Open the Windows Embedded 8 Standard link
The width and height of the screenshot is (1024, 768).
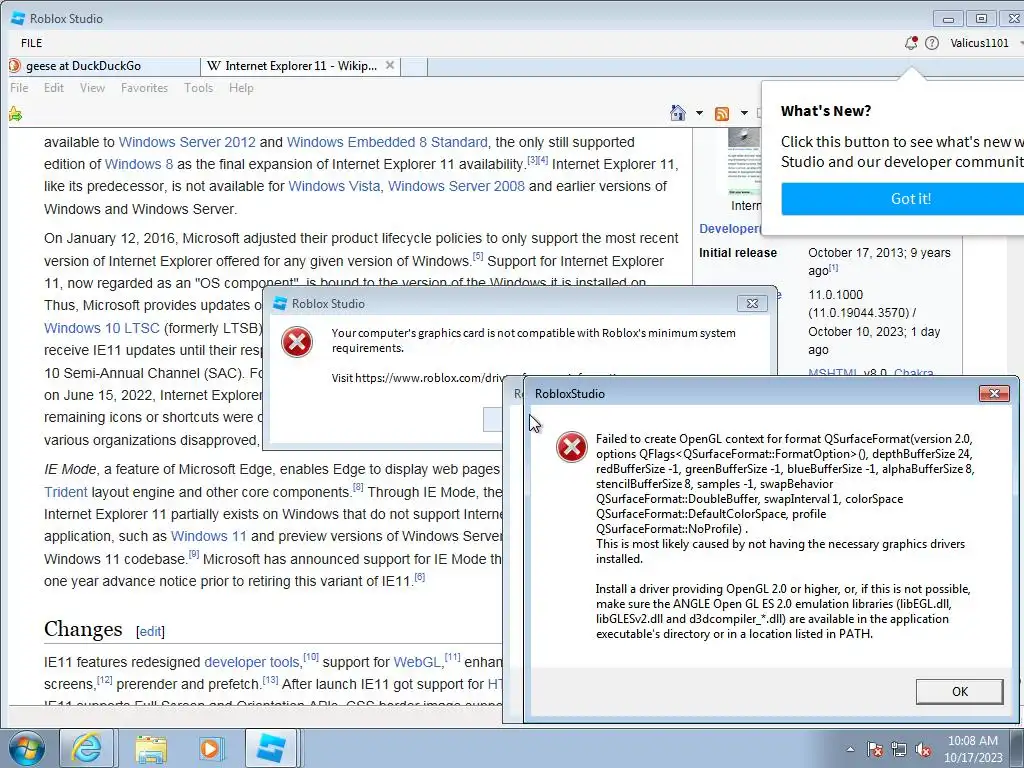pos(387,142)
